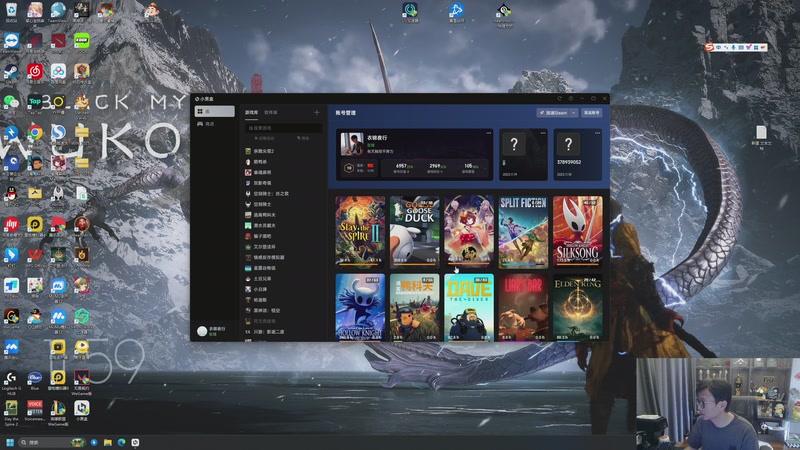This screenshot has height=450, width=800.
Task: Click the sort option below the search box
Action: (264, 138)
